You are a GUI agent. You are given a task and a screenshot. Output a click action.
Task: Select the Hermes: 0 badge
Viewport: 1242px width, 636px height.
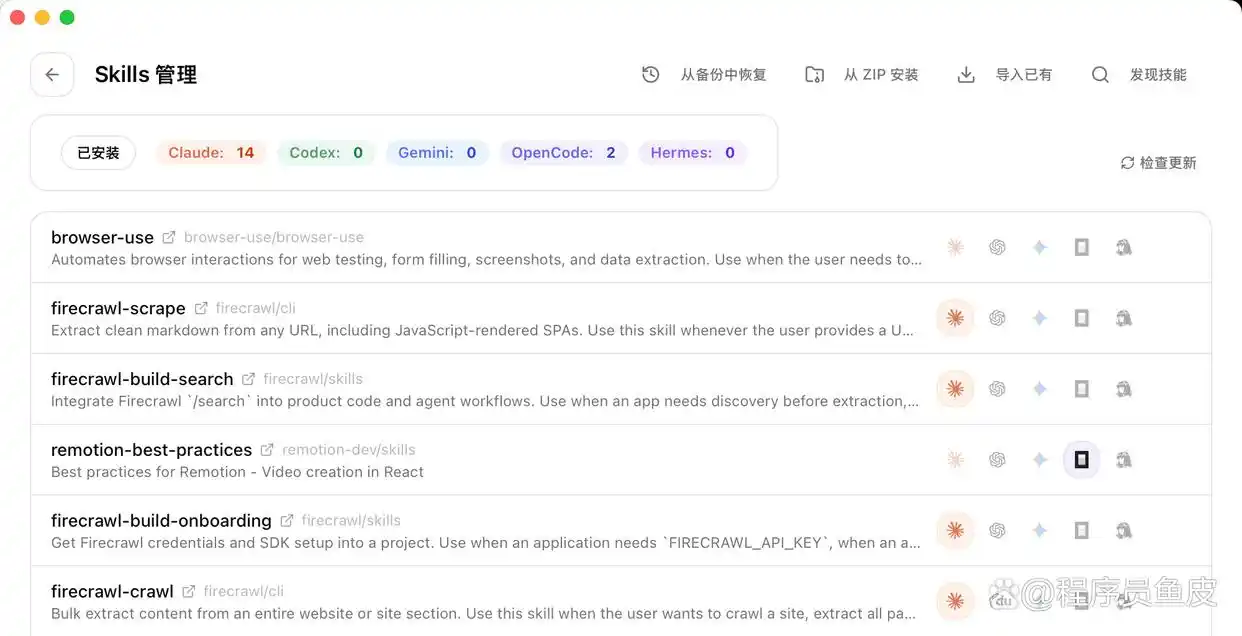(x=692, y=153)
